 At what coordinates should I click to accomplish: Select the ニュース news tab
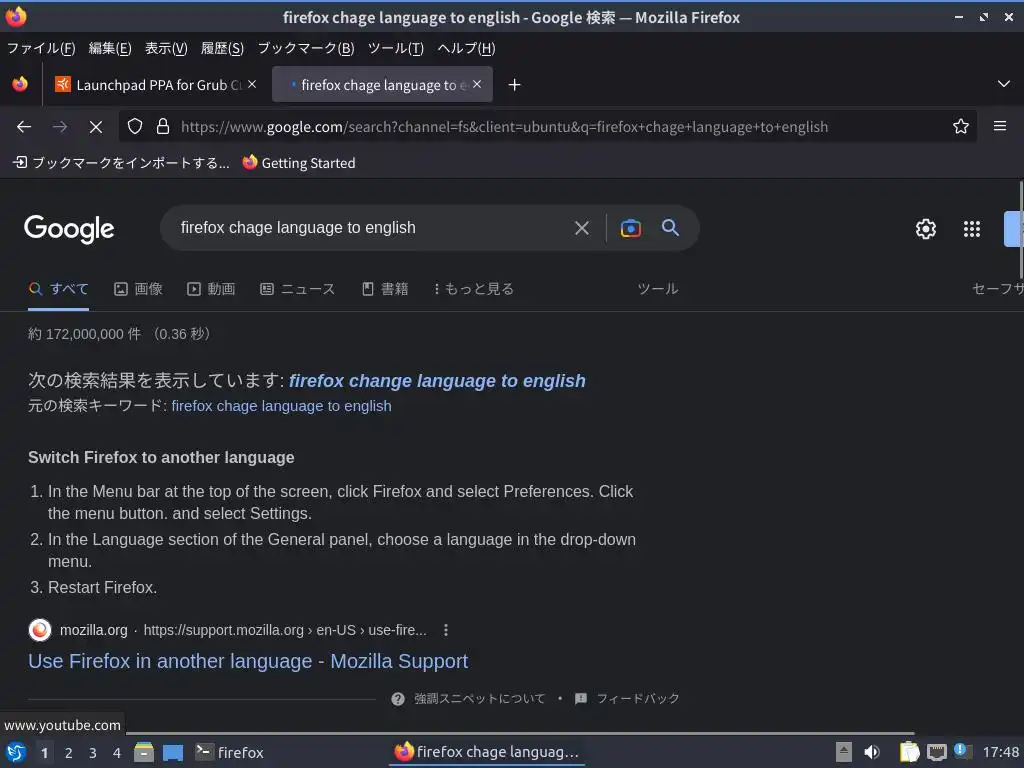pyautogui.click(x=298, y=289)
